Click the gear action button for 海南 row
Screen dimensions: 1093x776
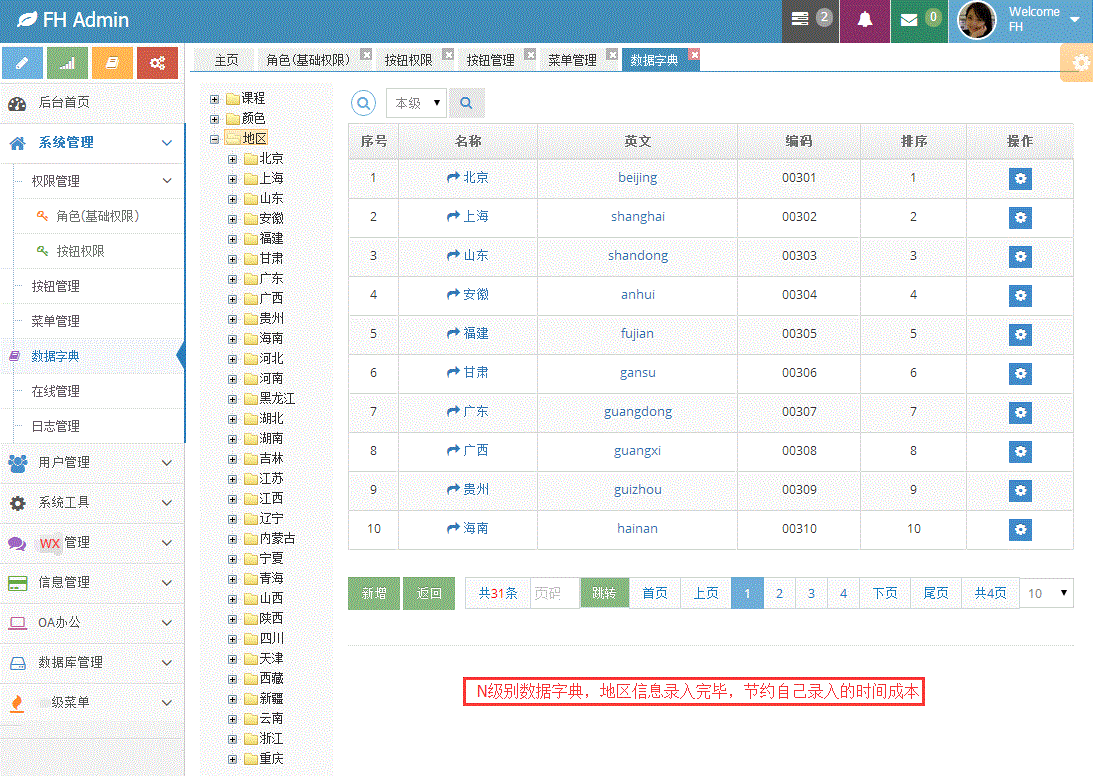point(1021,529)
